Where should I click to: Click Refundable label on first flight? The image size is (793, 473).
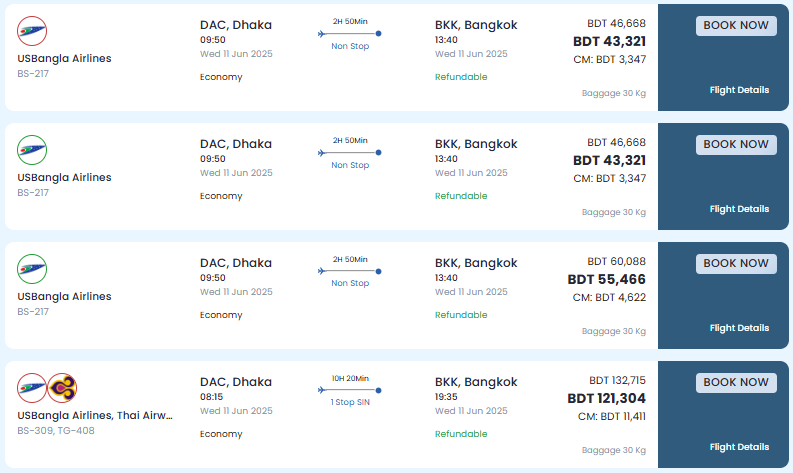click(461, 77)
